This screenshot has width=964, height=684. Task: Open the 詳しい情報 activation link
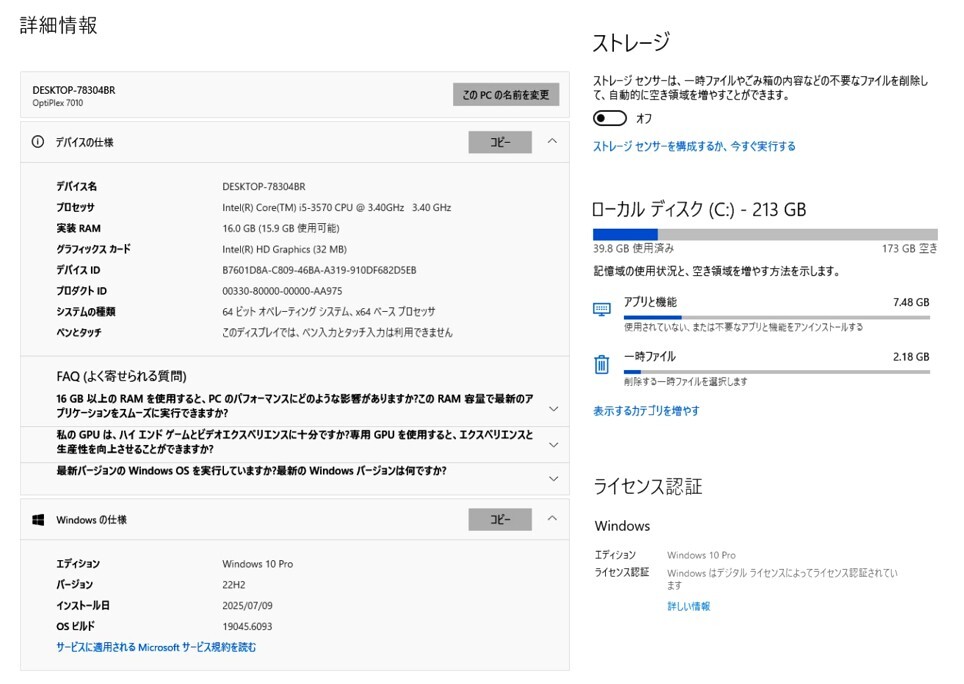pos(689,606)
